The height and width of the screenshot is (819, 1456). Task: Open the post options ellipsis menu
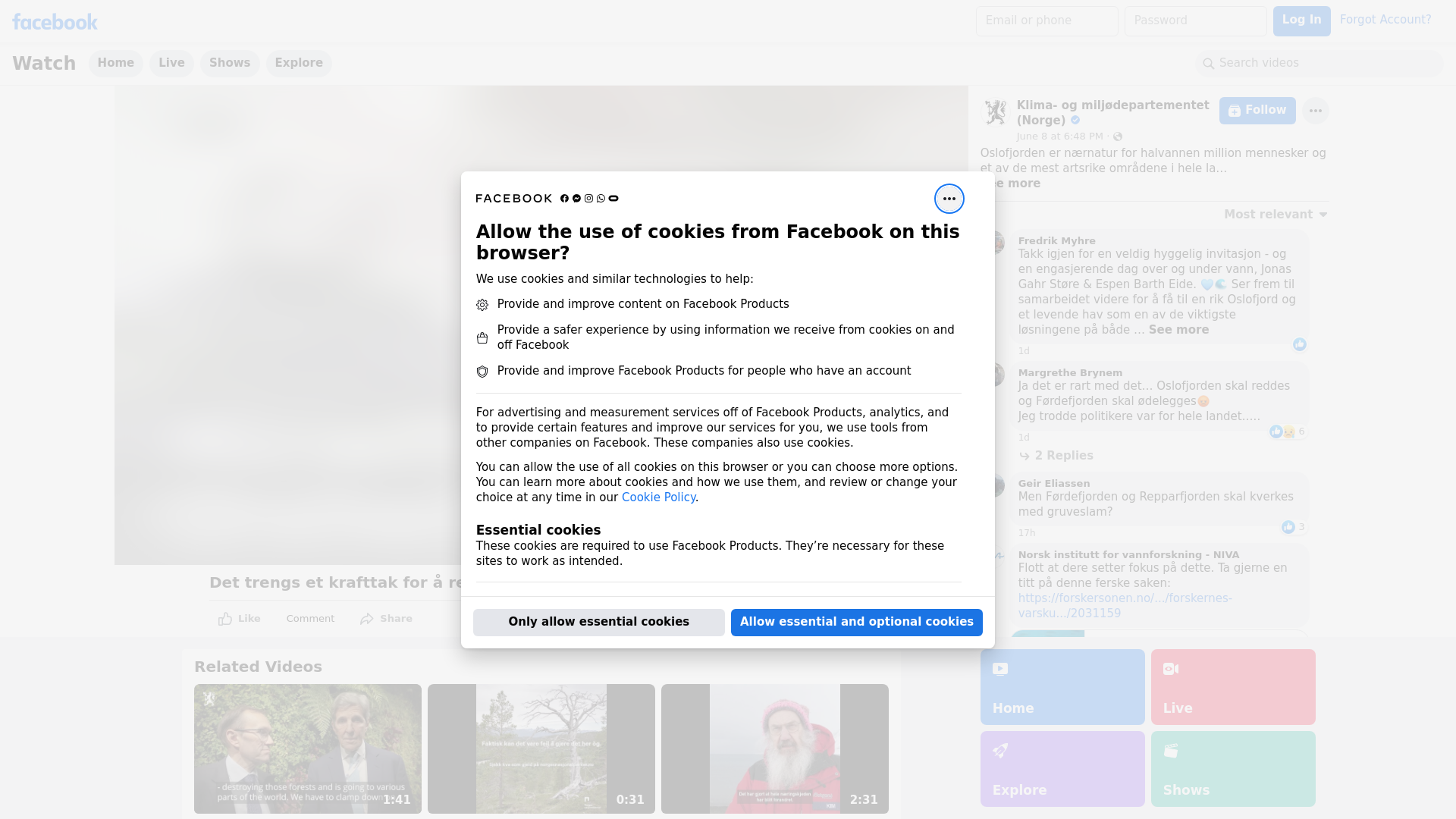click(1315, 111)
